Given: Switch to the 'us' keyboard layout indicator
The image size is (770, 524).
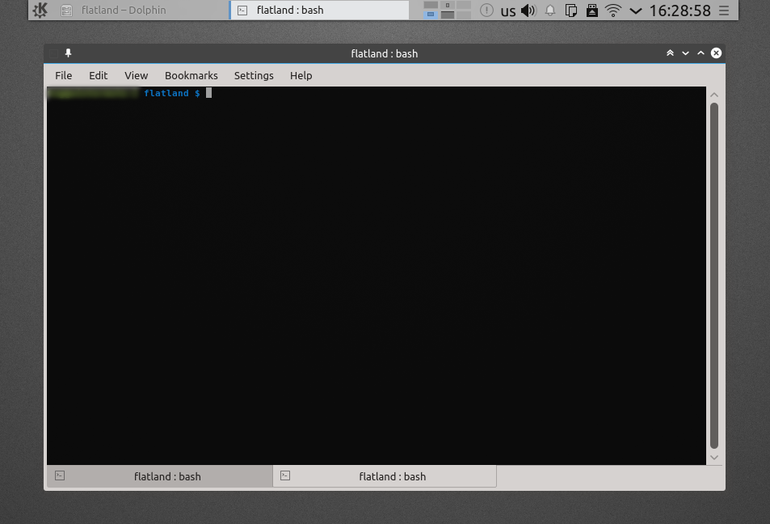Looking at the screenshot, I should 508,11.
